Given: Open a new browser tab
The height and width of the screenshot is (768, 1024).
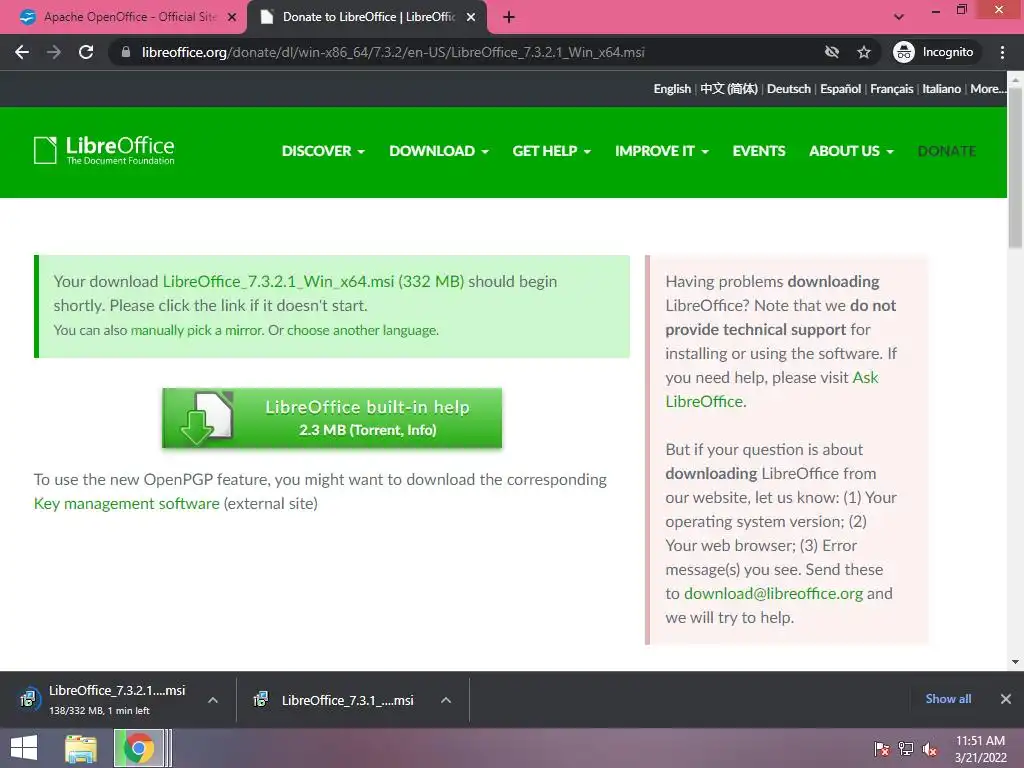Looking at the screenshot, I should 509,17.
